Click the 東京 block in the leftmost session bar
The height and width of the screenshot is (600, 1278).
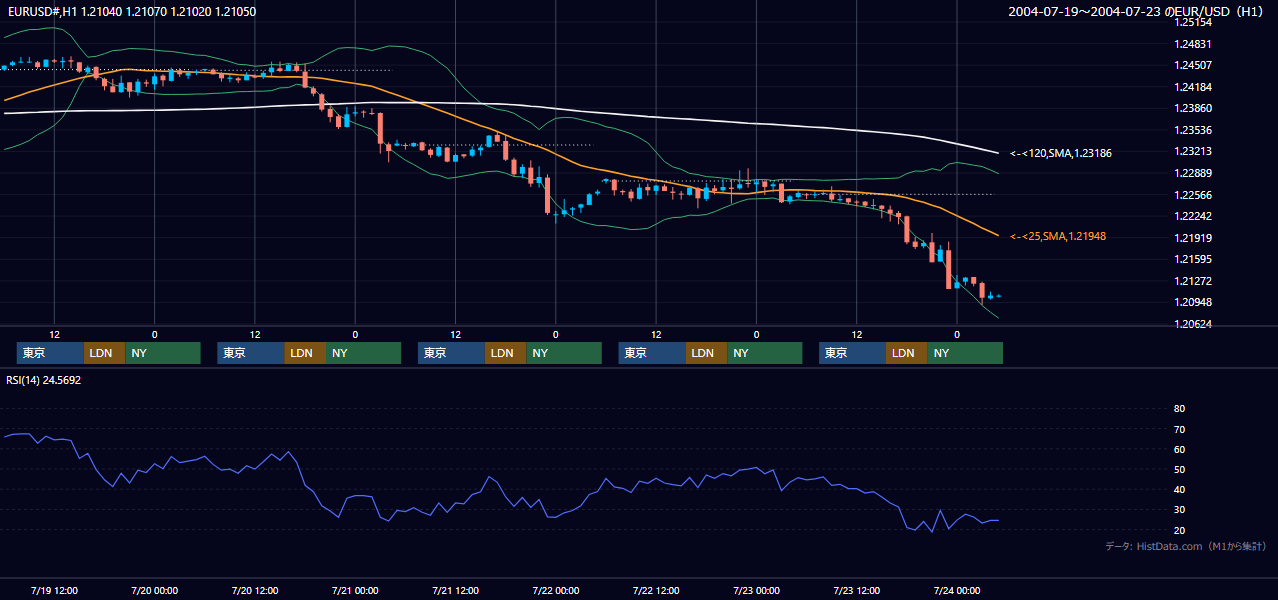[50, 353]
